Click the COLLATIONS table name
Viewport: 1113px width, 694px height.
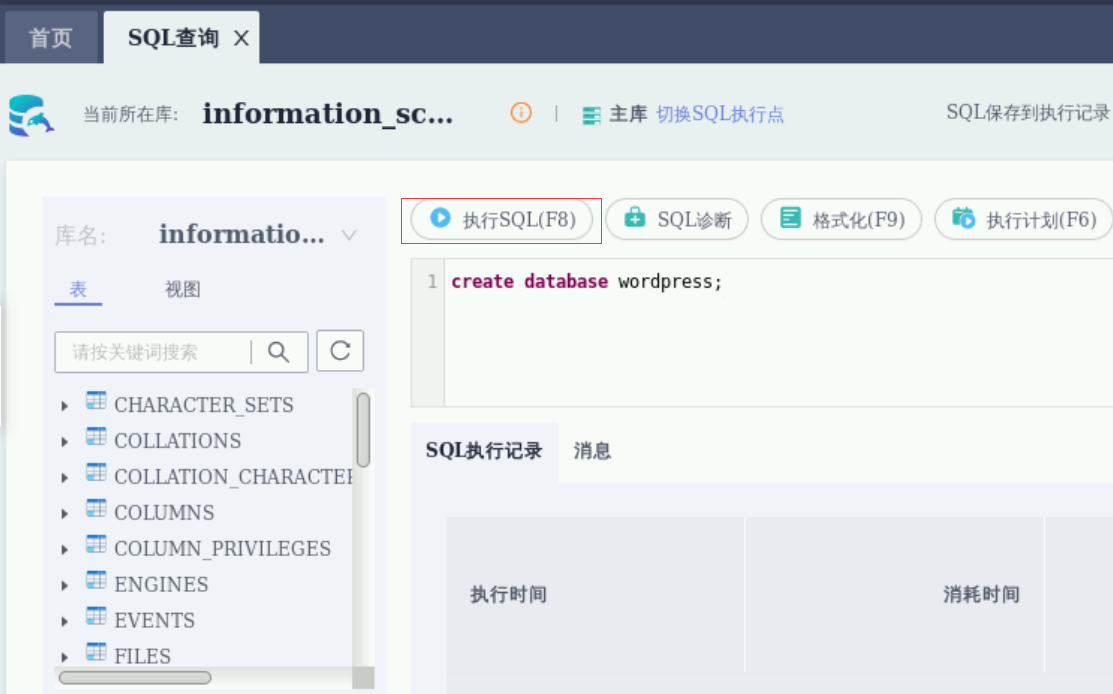[177, 441]
